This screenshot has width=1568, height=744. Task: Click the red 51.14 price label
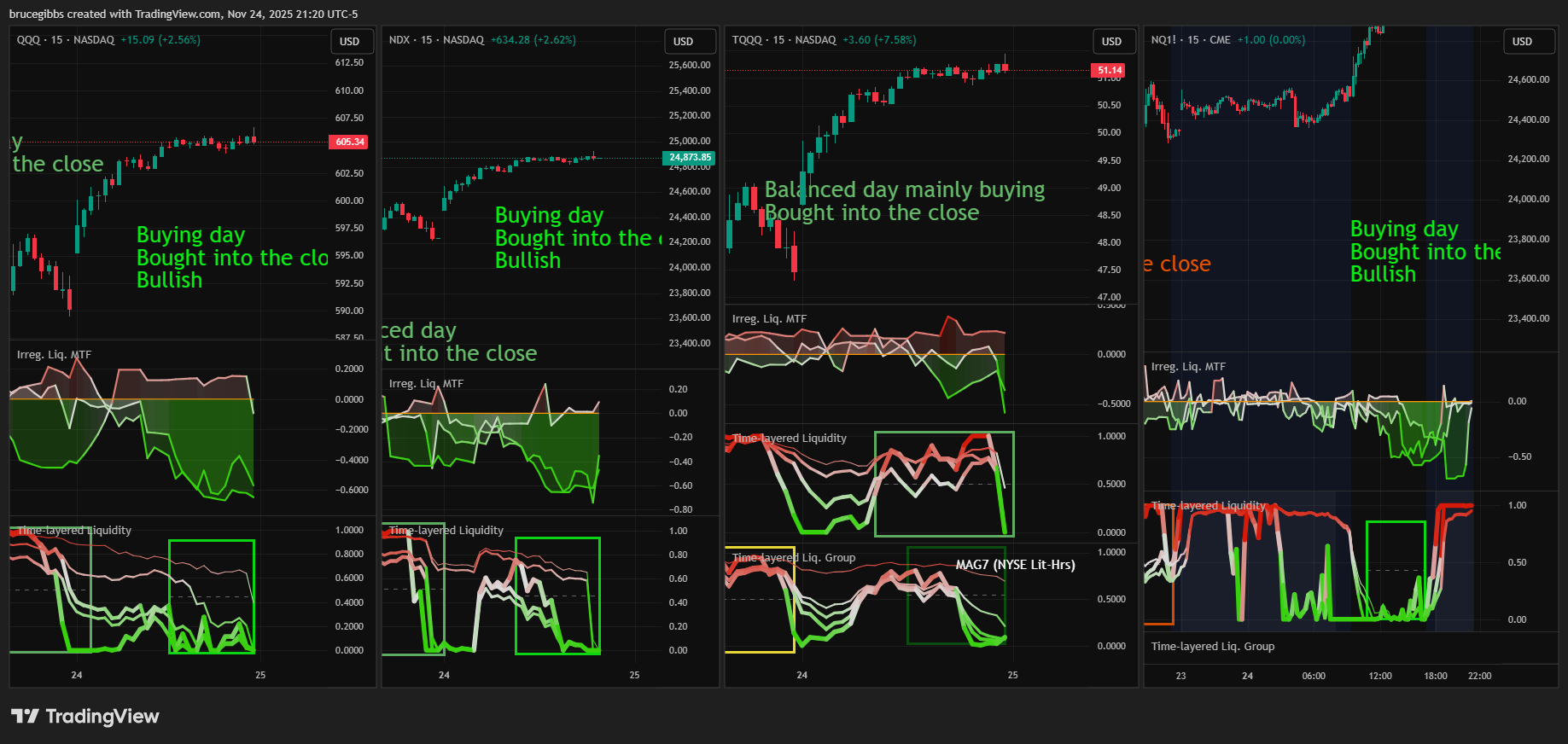[x=1109, y=70]
